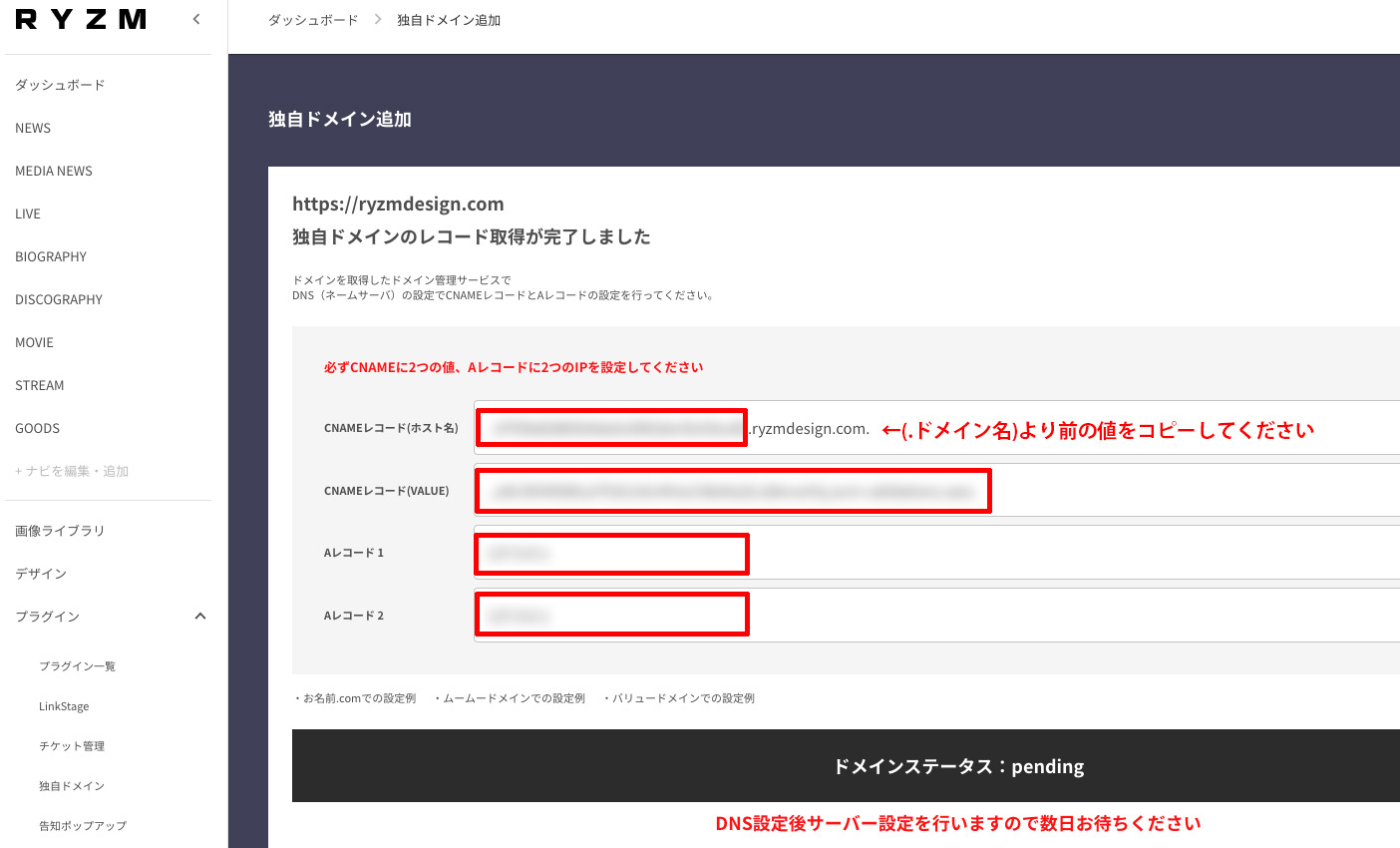The image size is (1400, 848).
Task: Open the デザイン sidebar item
Action: point(41,574)
